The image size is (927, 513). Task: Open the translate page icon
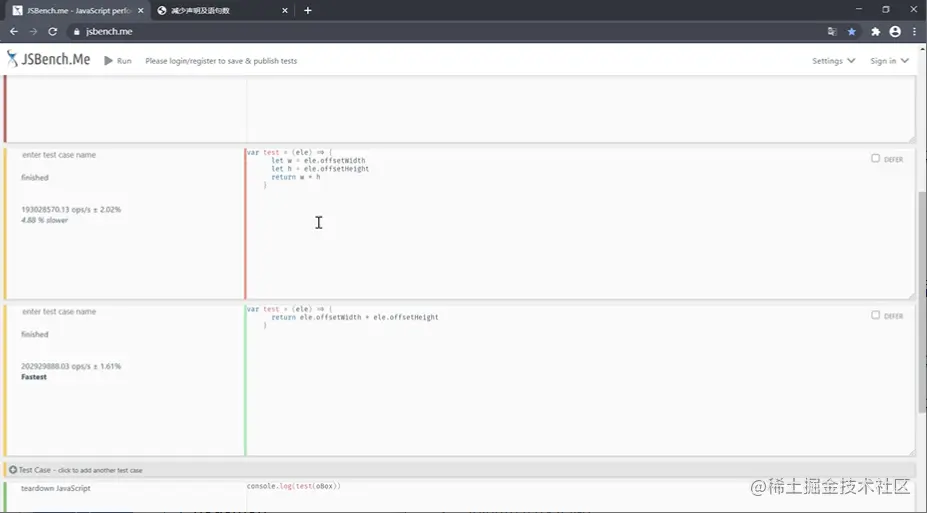[832, 32]
